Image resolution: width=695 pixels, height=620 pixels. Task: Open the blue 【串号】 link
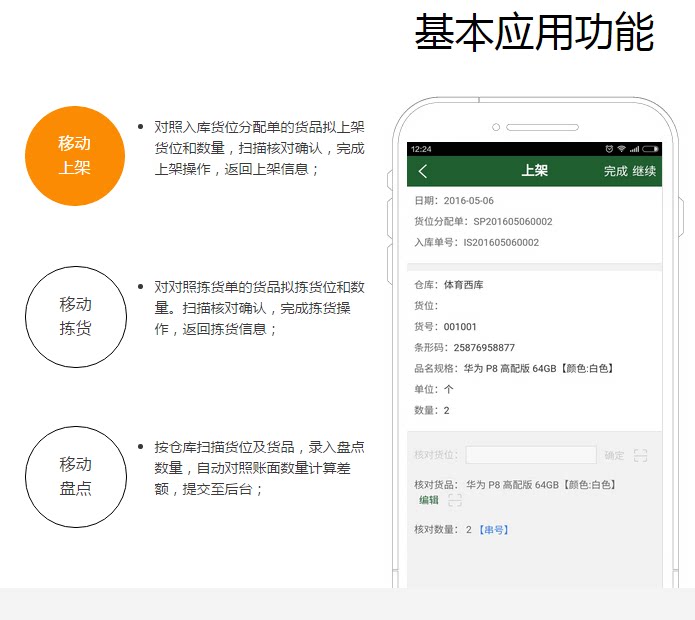pos(493,530)
